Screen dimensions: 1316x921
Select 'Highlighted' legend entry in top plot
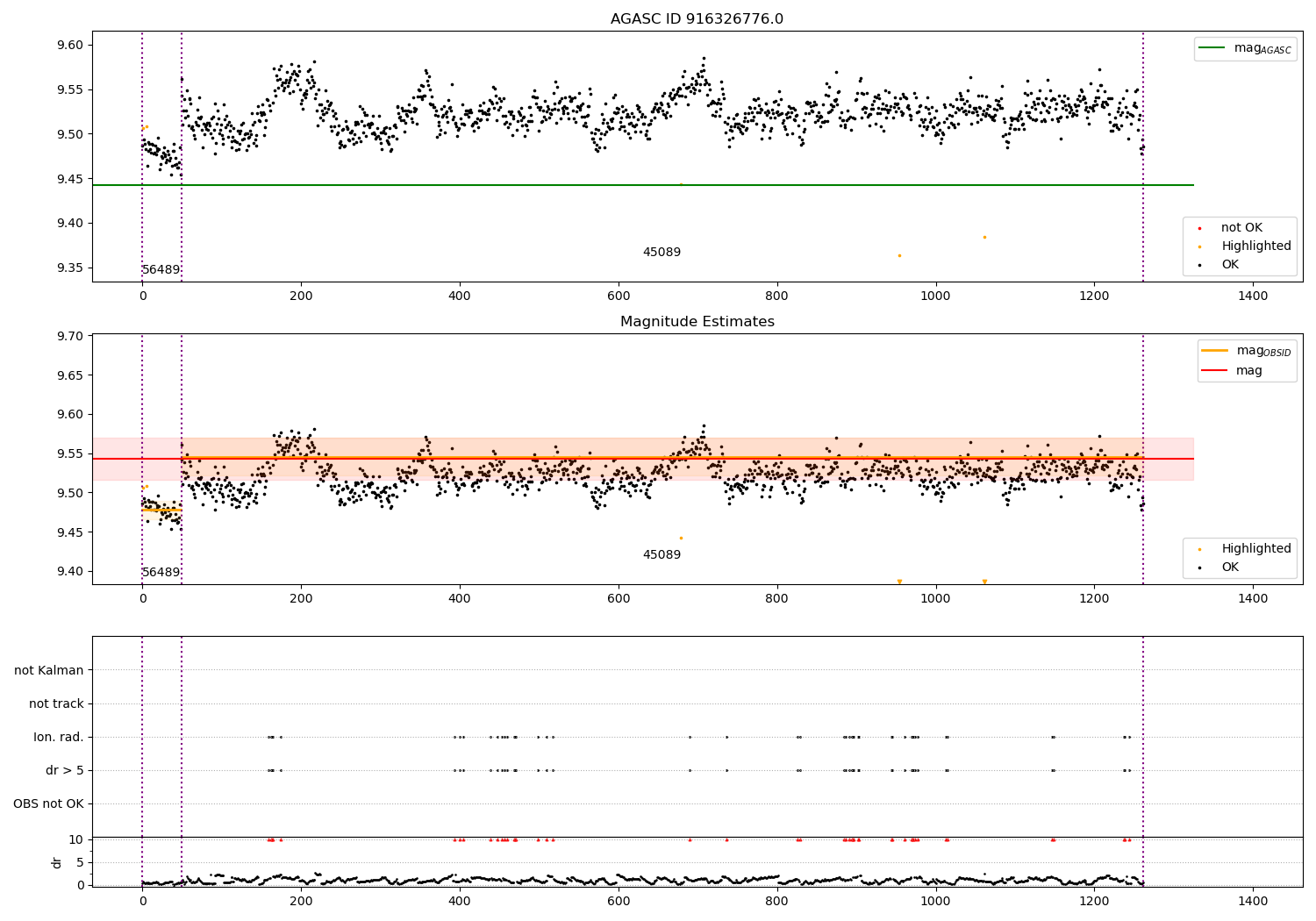coord(1255,246)
